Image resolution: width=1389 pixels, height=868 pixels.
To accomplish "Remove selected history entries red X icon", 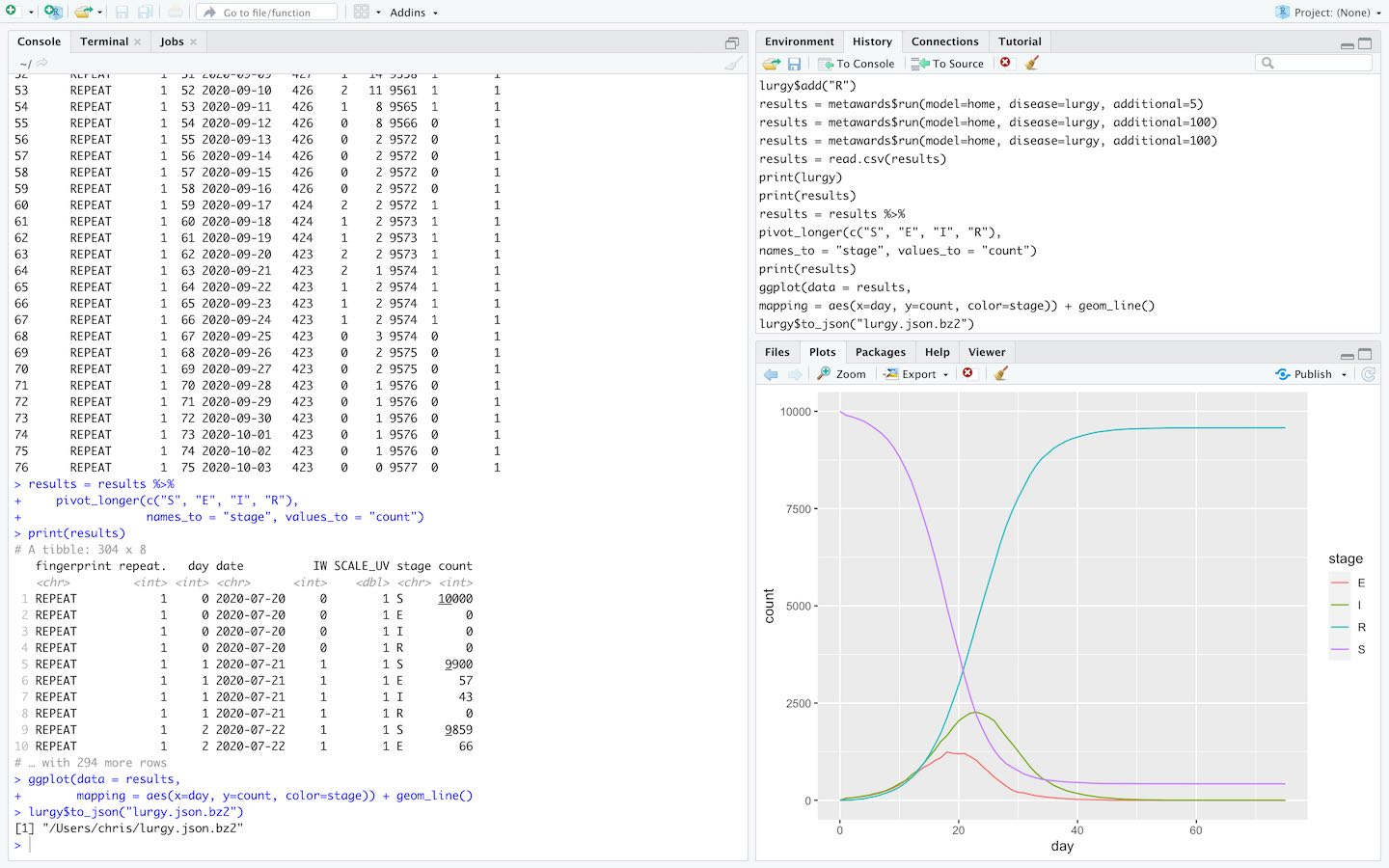I will pos(1005,63).
